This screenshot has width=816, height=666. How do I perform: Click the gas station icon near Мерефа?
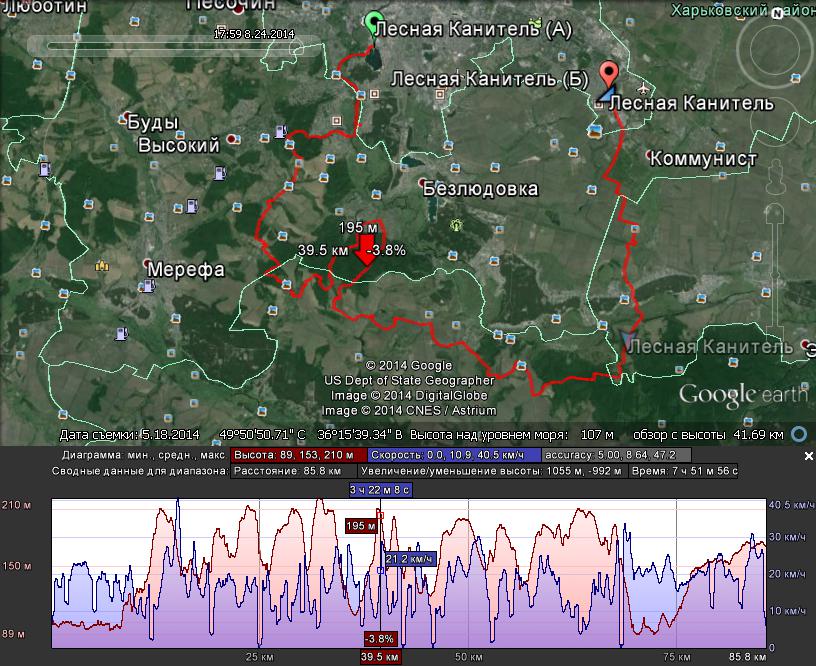pyautogui.click(x=149, y=286)
